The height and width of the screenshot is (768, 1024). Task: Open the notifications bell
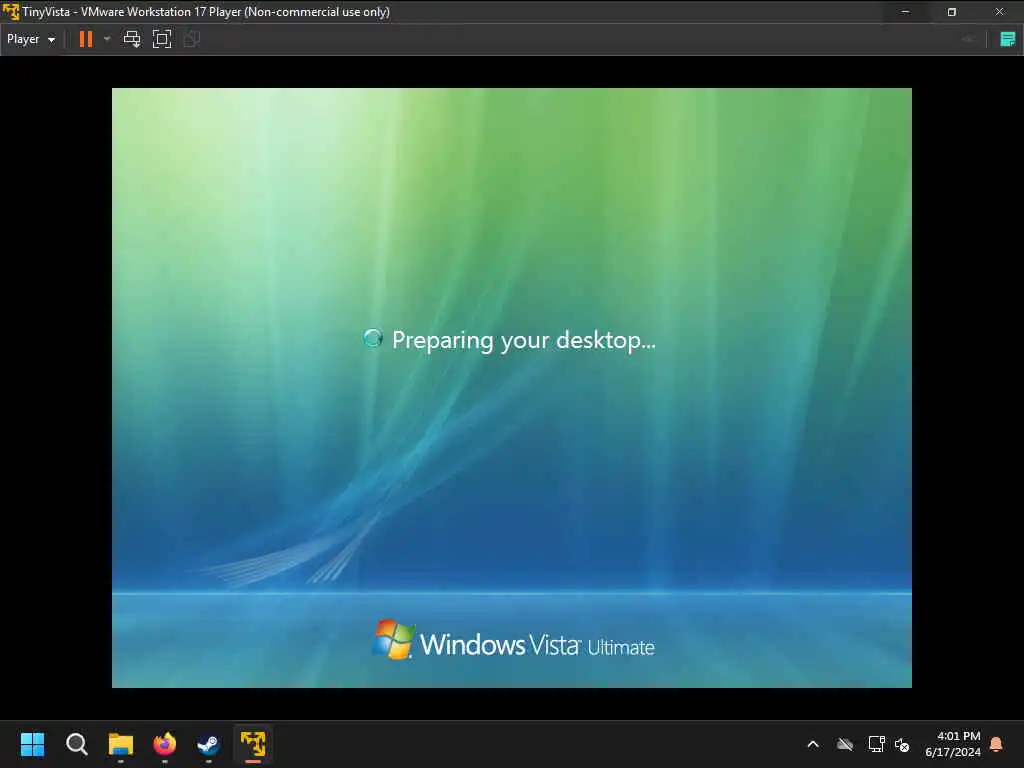click(997, 744)
